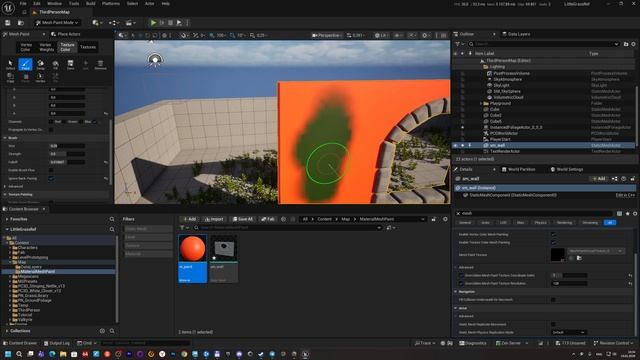The width and height of the screenshot is (640, 360).
Task: Click the Outliner settings gear icon
Action: [x=633, y=44]
